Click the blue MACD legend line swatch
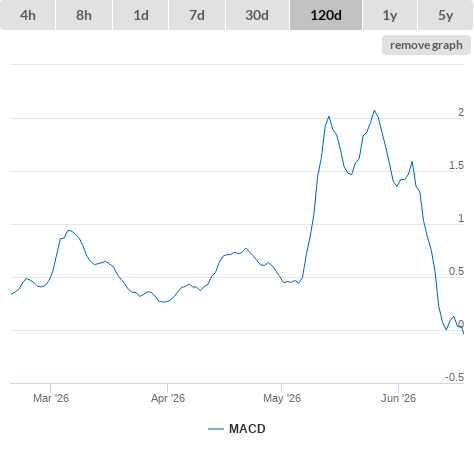 (x=216, y=429)
